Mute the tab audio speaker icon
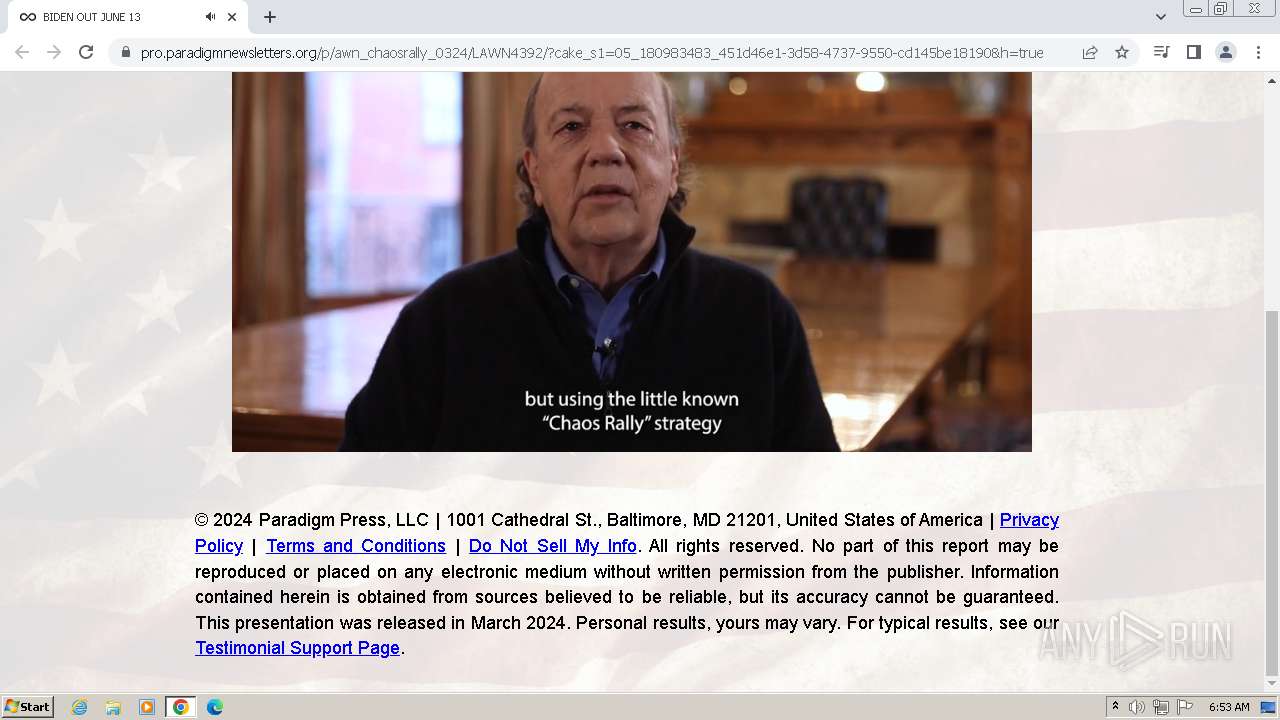The image size is (1280, 720). (x=211, y=17)
